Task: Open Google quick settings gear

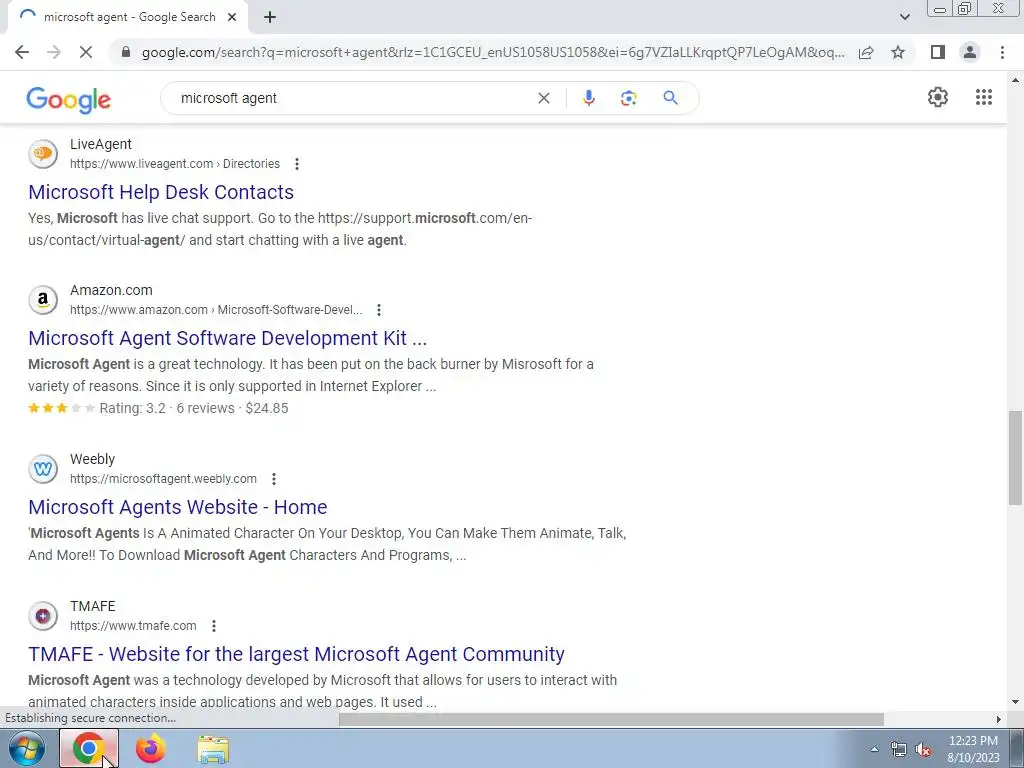Action: [938, 97]
